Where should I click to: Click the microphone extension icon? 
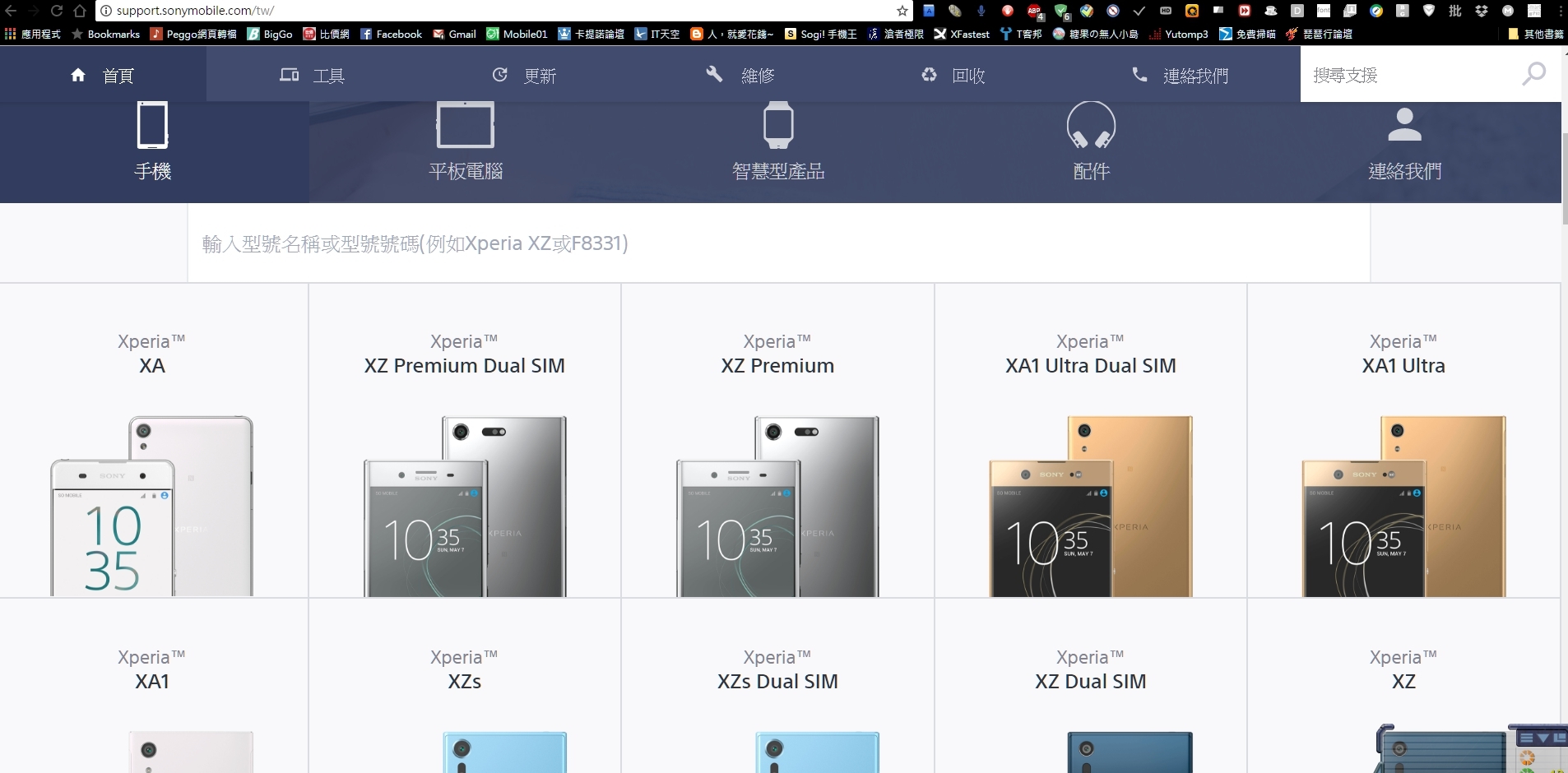tap(981, 11)
